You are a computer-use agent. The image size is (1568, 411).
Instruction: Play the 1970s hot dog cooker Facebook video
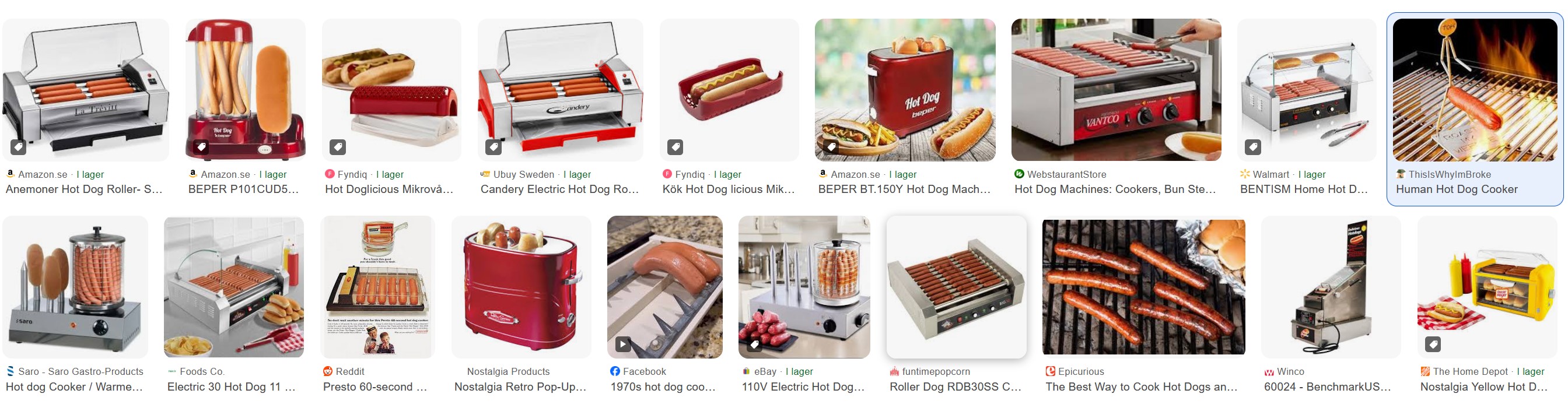coord(622,344)
